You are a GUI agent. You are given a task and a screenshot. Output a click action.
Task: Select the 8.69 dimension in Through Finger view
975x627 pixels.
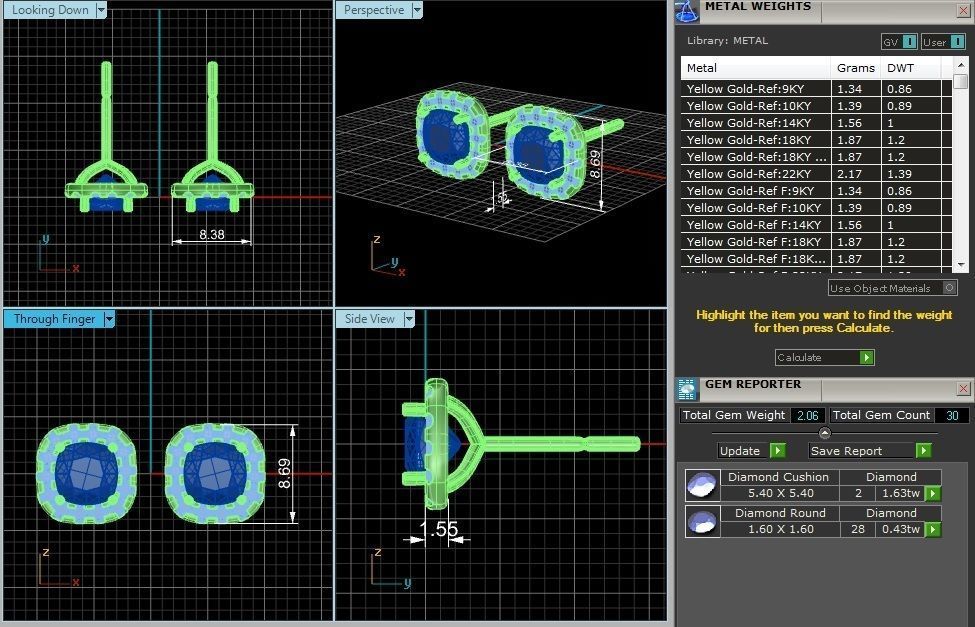[284, 473]
